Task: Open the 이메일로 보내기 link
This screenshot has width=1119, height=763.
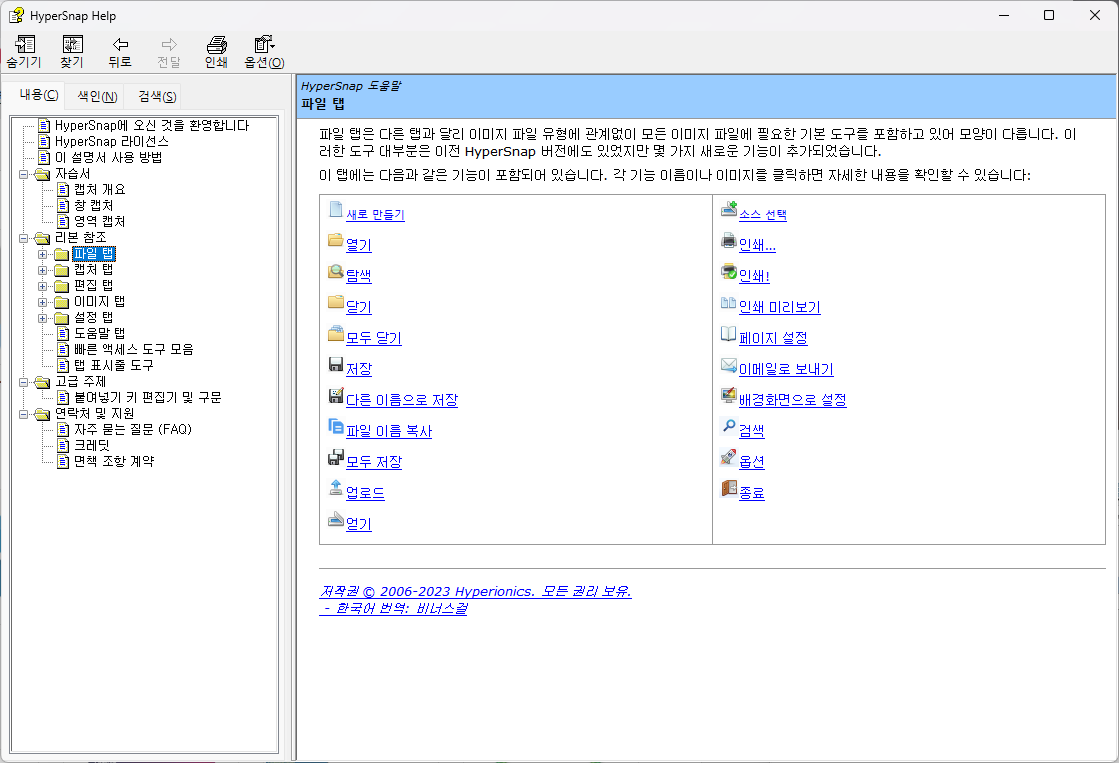Action: point(786,369)
